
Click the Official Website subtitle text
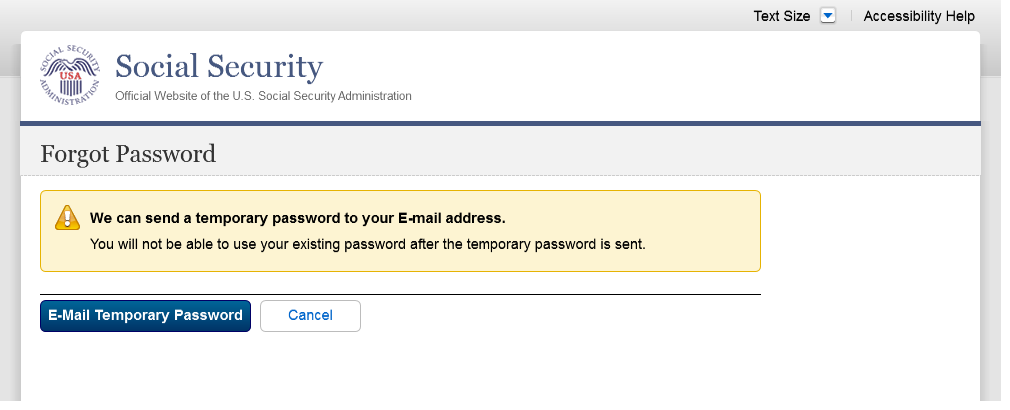pyautogui.click(x=263, y=96)
